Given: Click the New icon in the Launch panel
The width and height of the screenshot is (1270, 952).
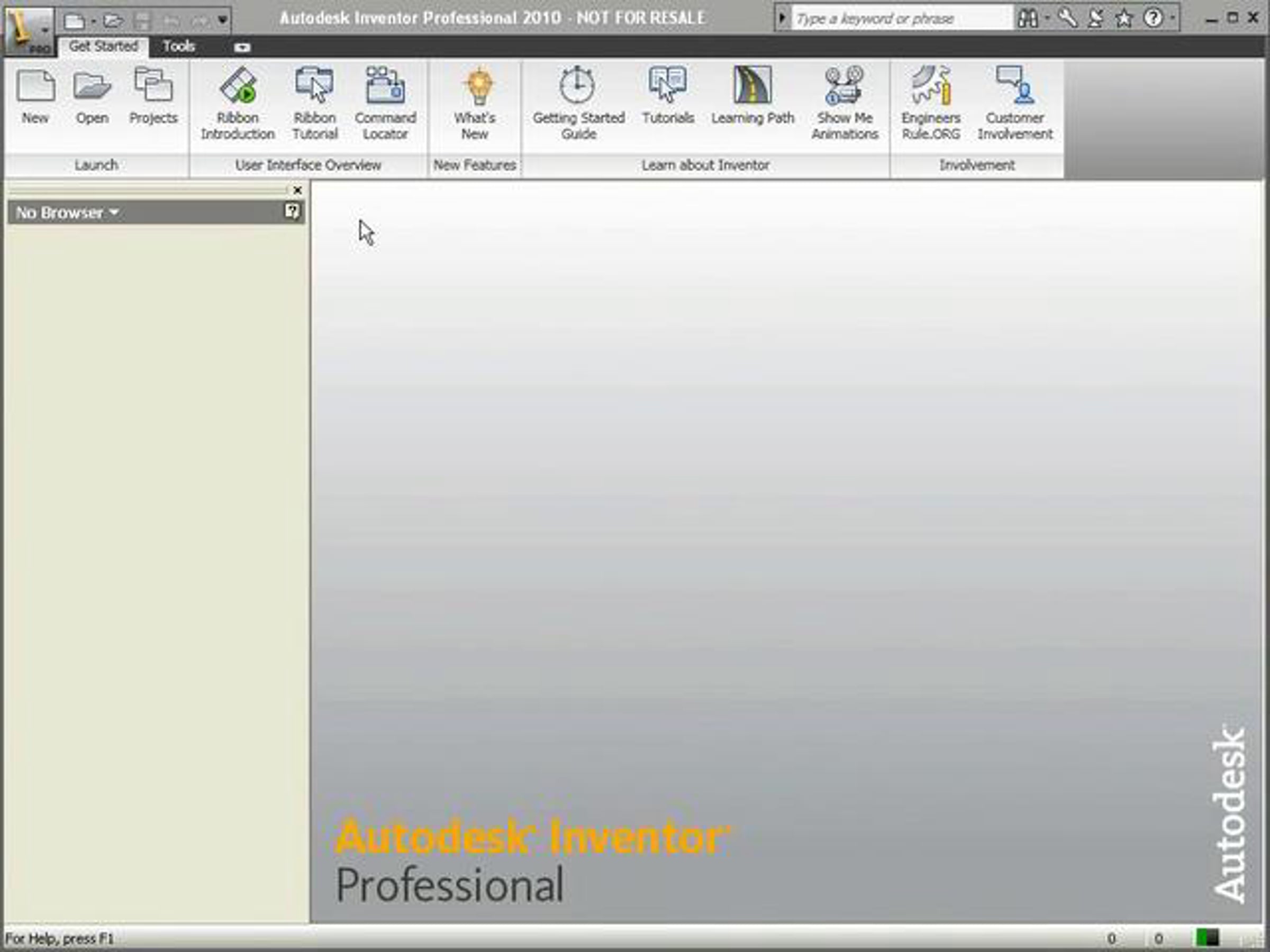Looking at the screenshot, I should point(35,96).
